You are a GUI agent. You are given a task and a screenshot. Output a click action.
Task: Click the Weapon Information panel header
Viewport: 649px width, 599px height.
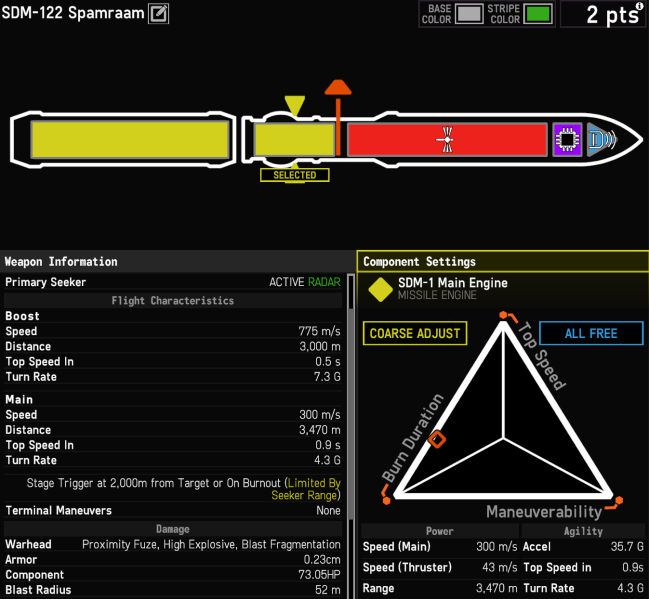[177, 262]
